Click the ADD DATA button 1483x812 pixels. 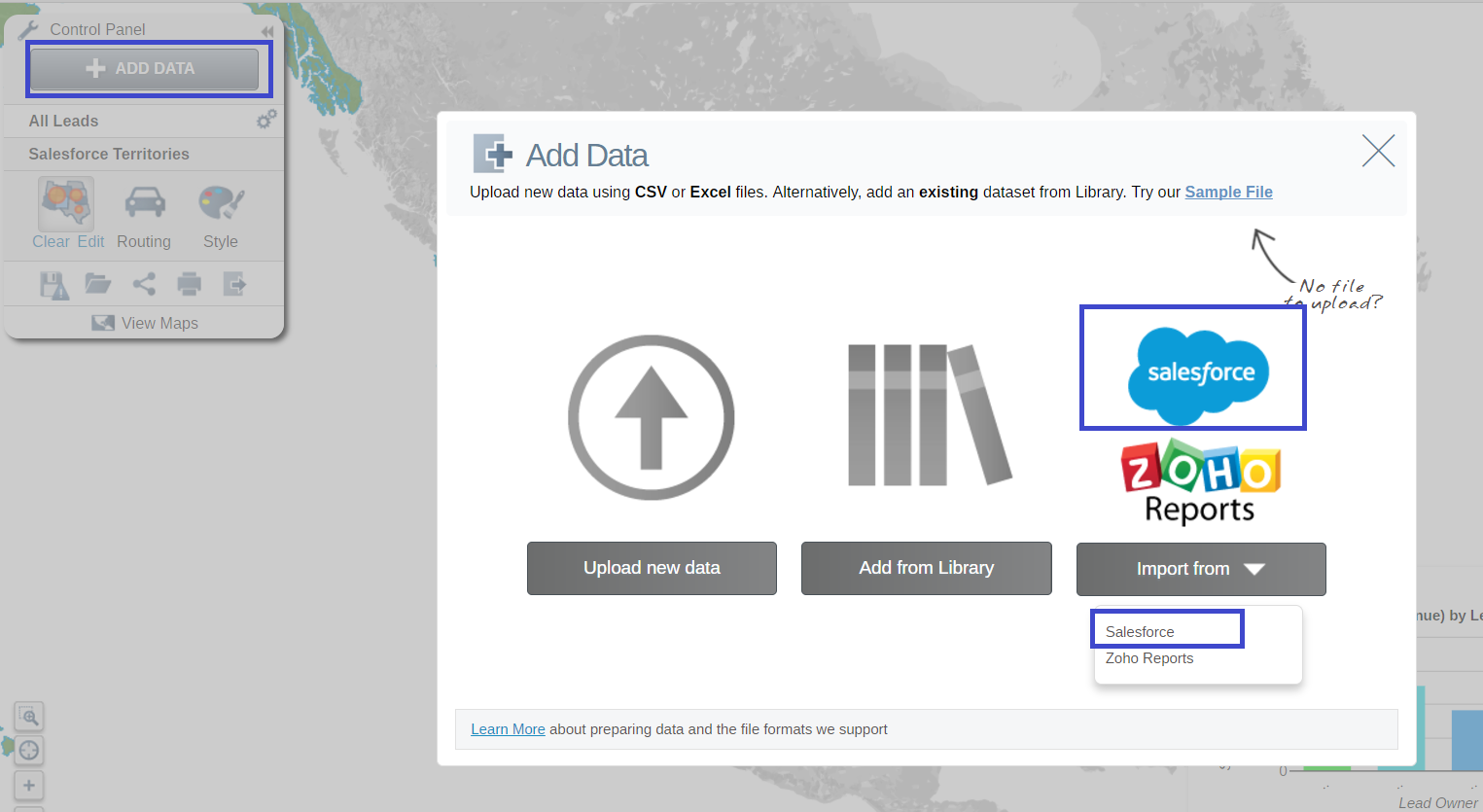(145, 69)
